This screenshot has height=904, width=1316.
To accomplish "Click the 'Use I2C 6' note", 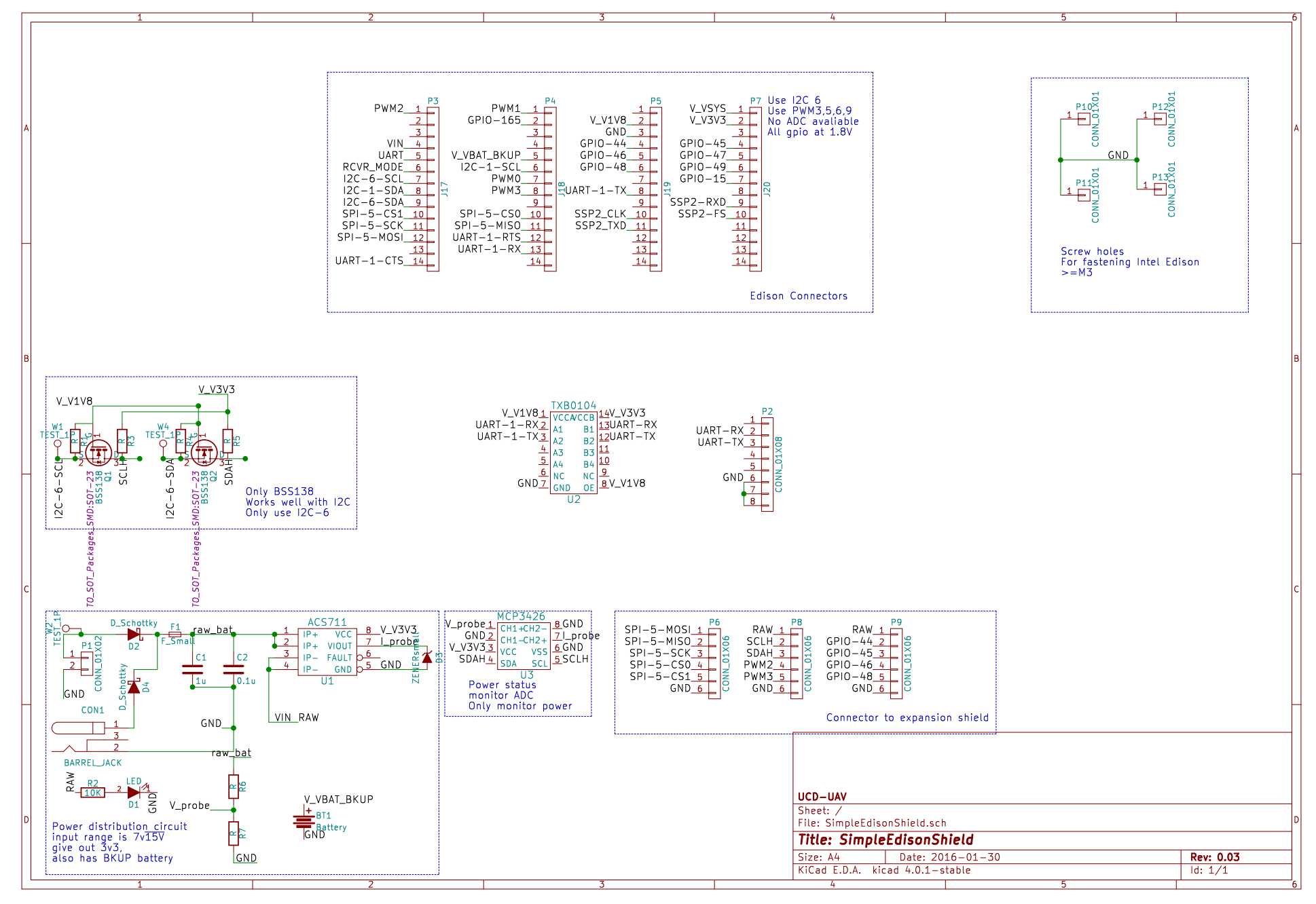I will pyautogui.click(x=794, y=100).
